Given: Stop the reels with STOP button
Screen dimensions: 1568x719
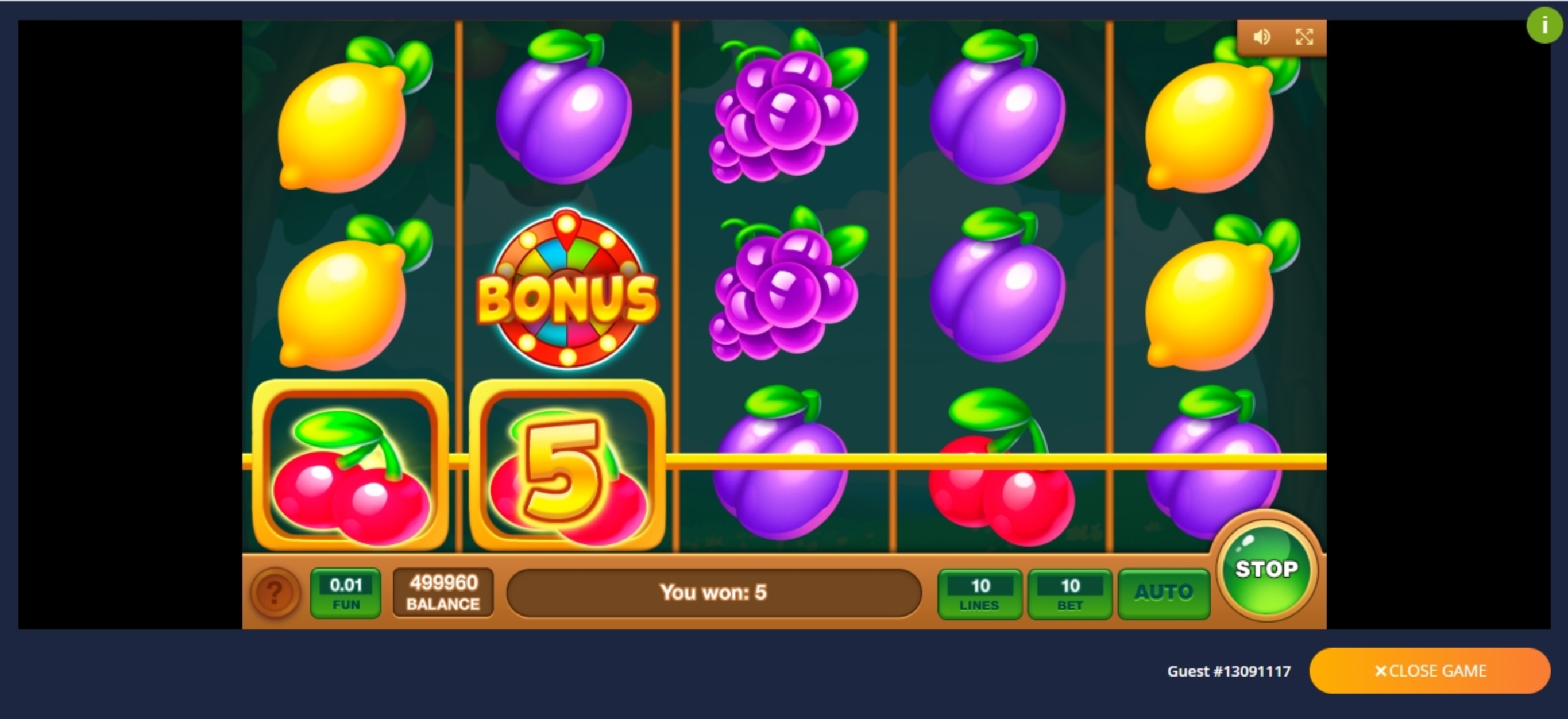Looking at the screenshot, I should tap(1266, 568).
